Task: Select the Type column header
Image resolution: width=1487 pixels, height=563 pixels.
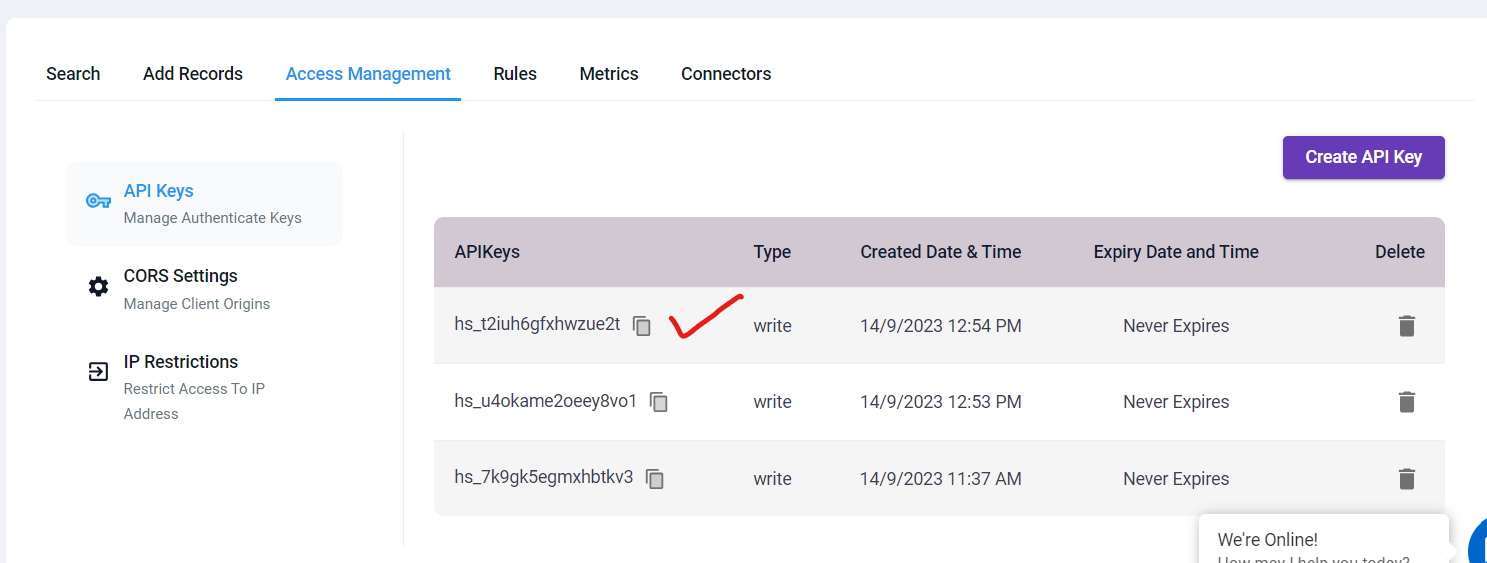Action: (x=772, y=252)
